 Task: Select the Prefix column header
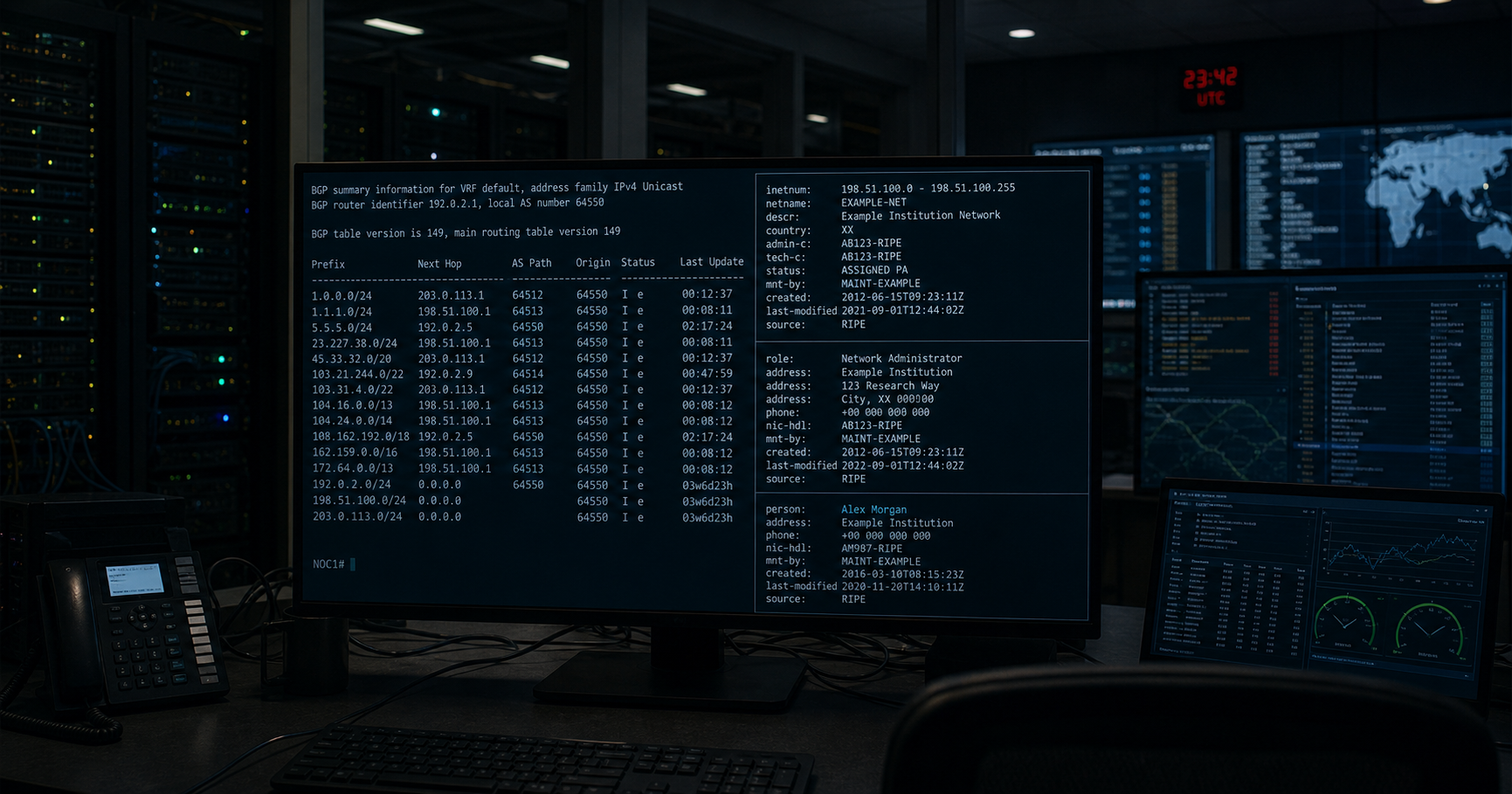click(x=328, y=264)
